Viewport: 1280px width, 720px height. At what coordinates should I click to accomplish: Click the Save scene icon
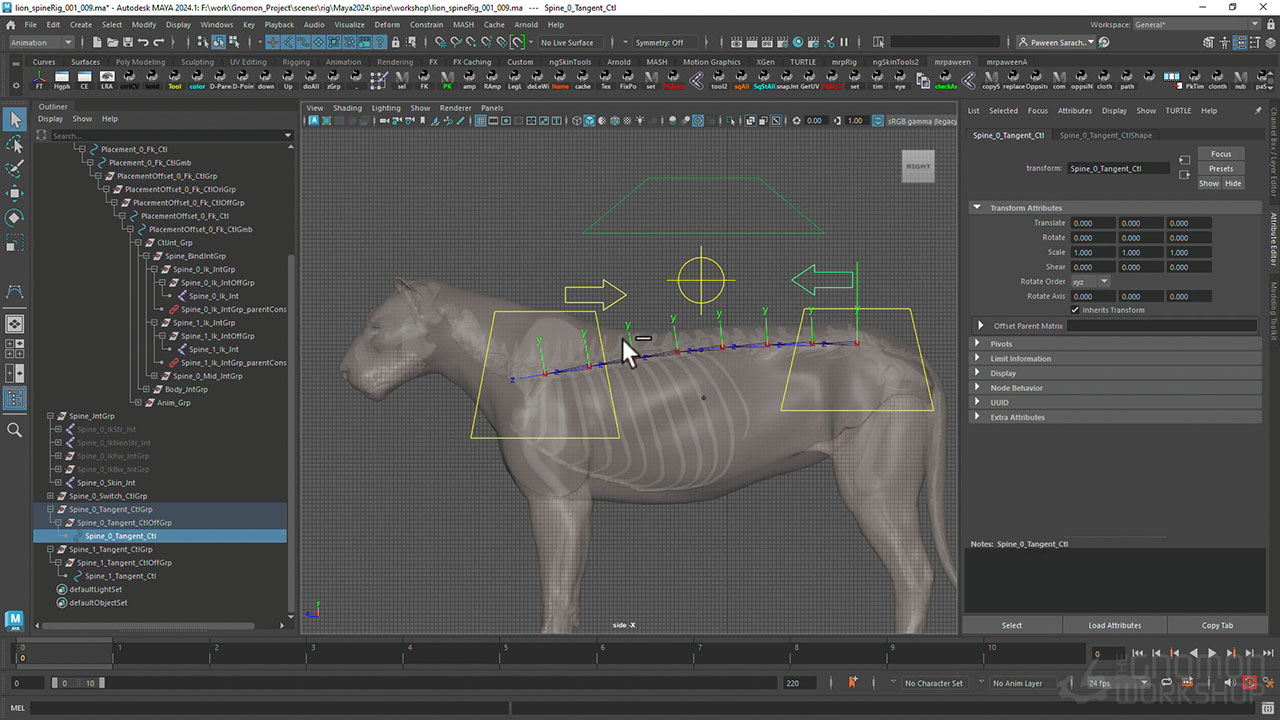127,43
